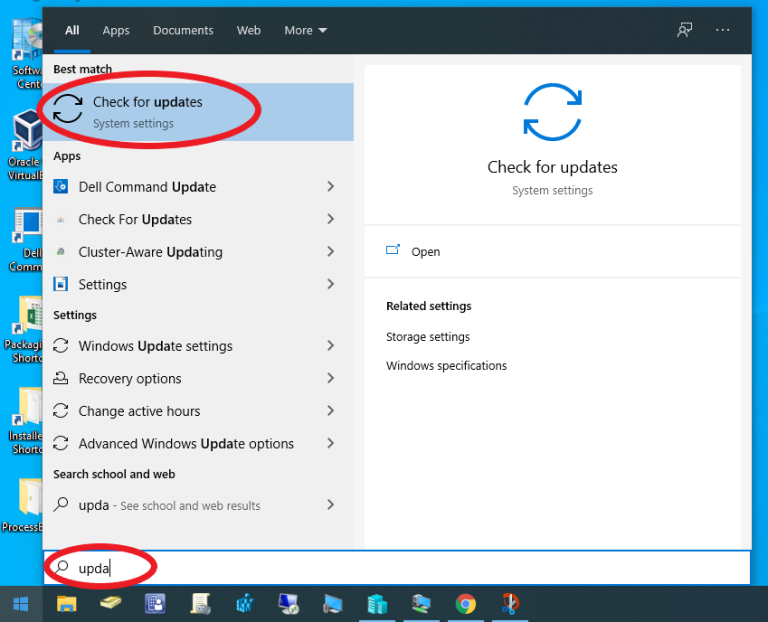Switch to the Apps search tab

tap(116, 31)
